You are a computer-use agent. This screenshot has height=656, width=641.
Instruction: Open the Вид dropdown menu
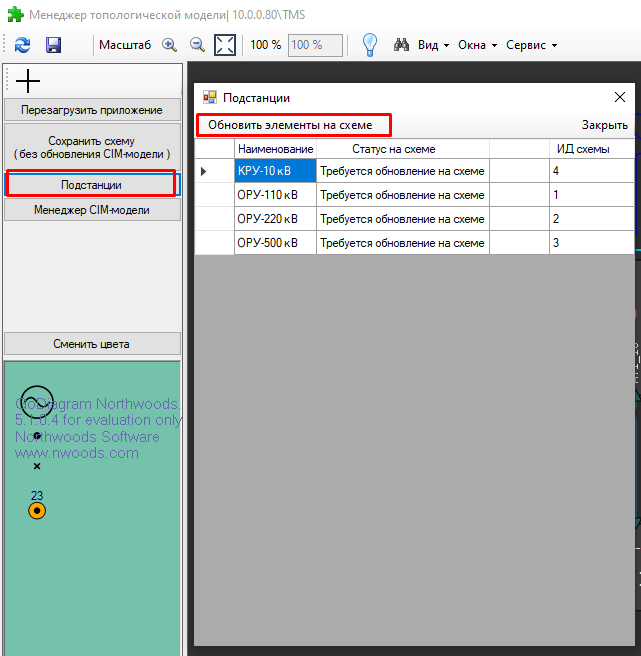[x=433, y=45]
